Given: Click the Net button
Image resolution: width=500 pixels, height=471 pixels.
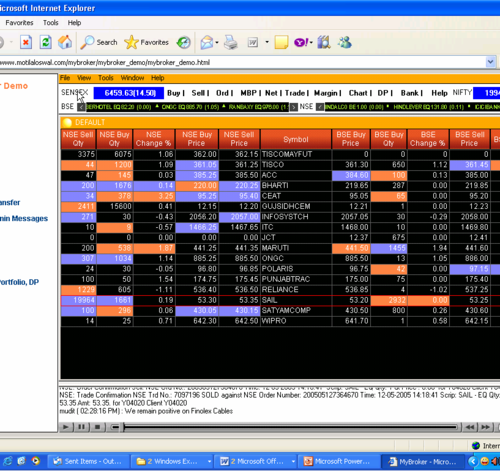Looking at the screenshot, I should [x=271, y=93].
